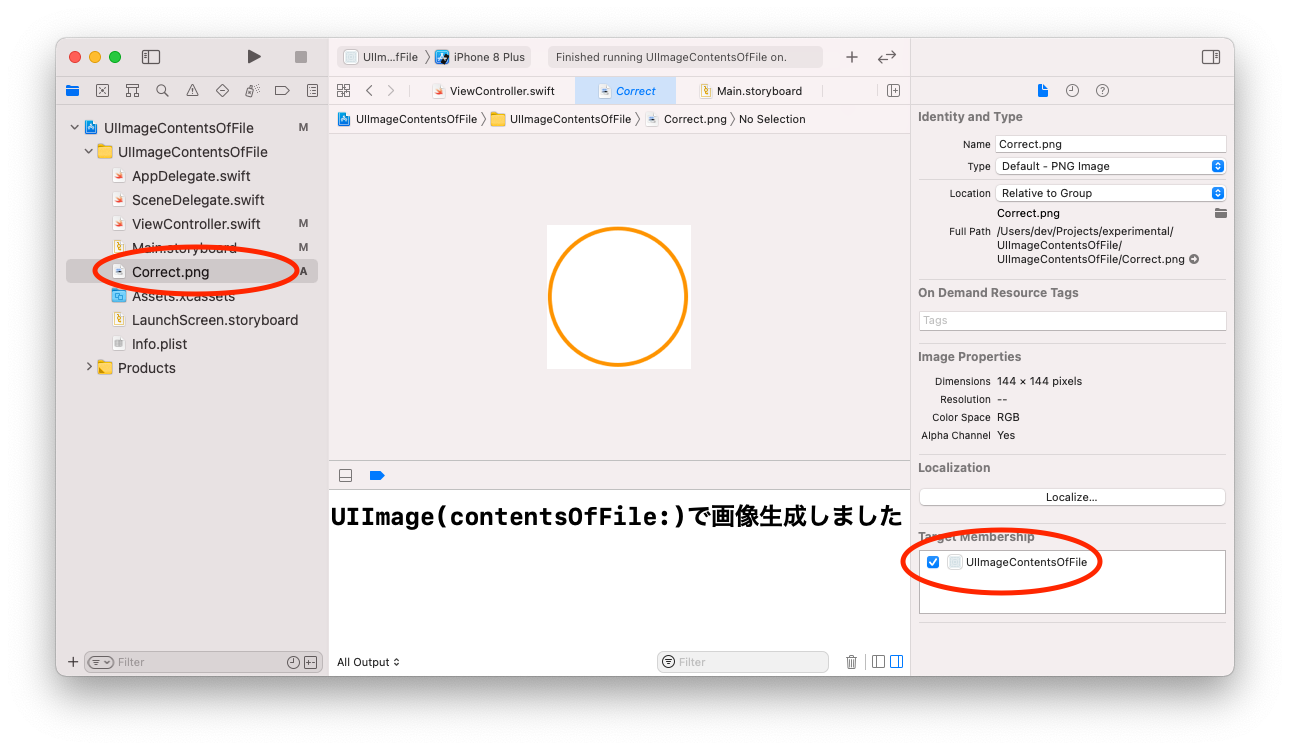The width and height of the screenshot is (1290, 750).
Task: Toggle the navigator sidebar visibility
Action: coord(151,57)
